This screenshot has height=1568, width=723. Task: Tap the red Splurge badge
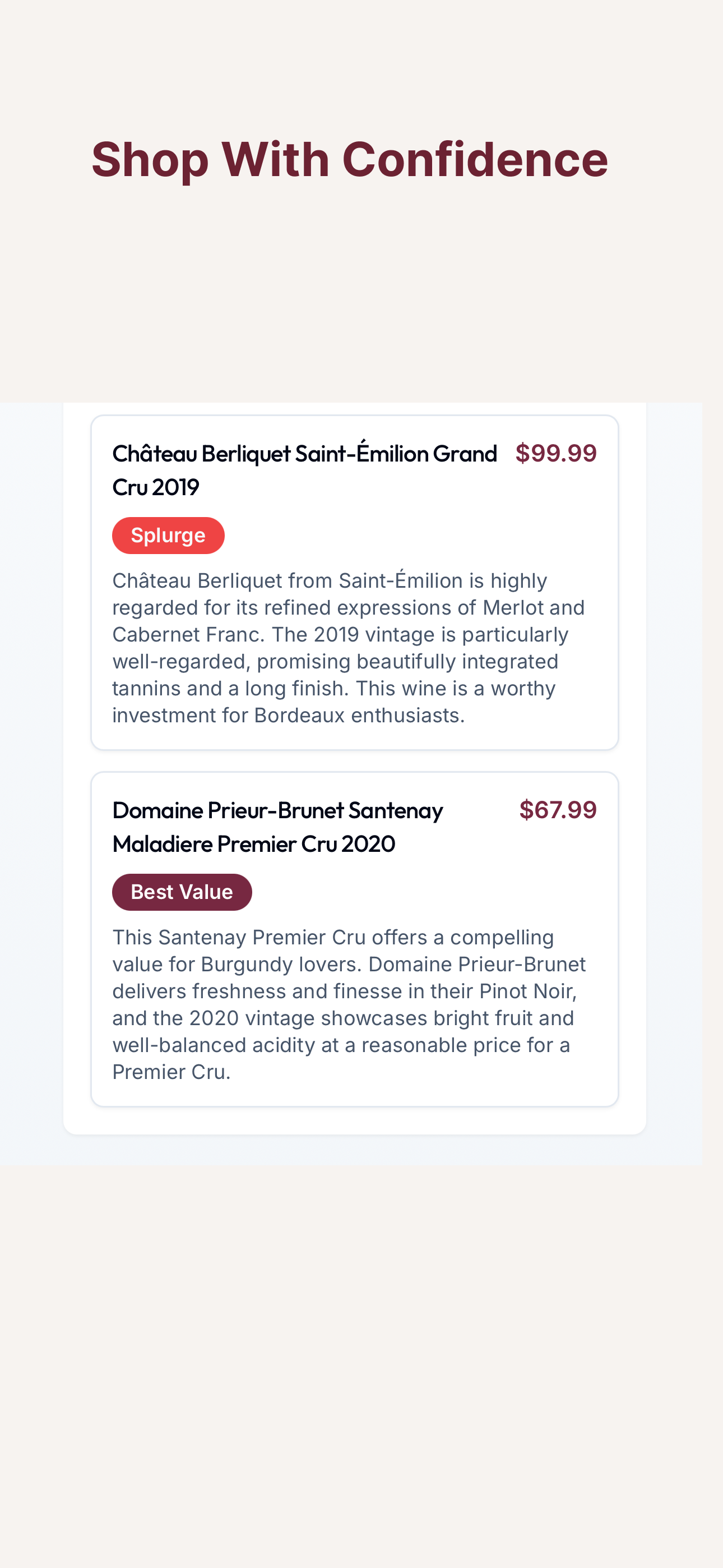click(169, 536)
